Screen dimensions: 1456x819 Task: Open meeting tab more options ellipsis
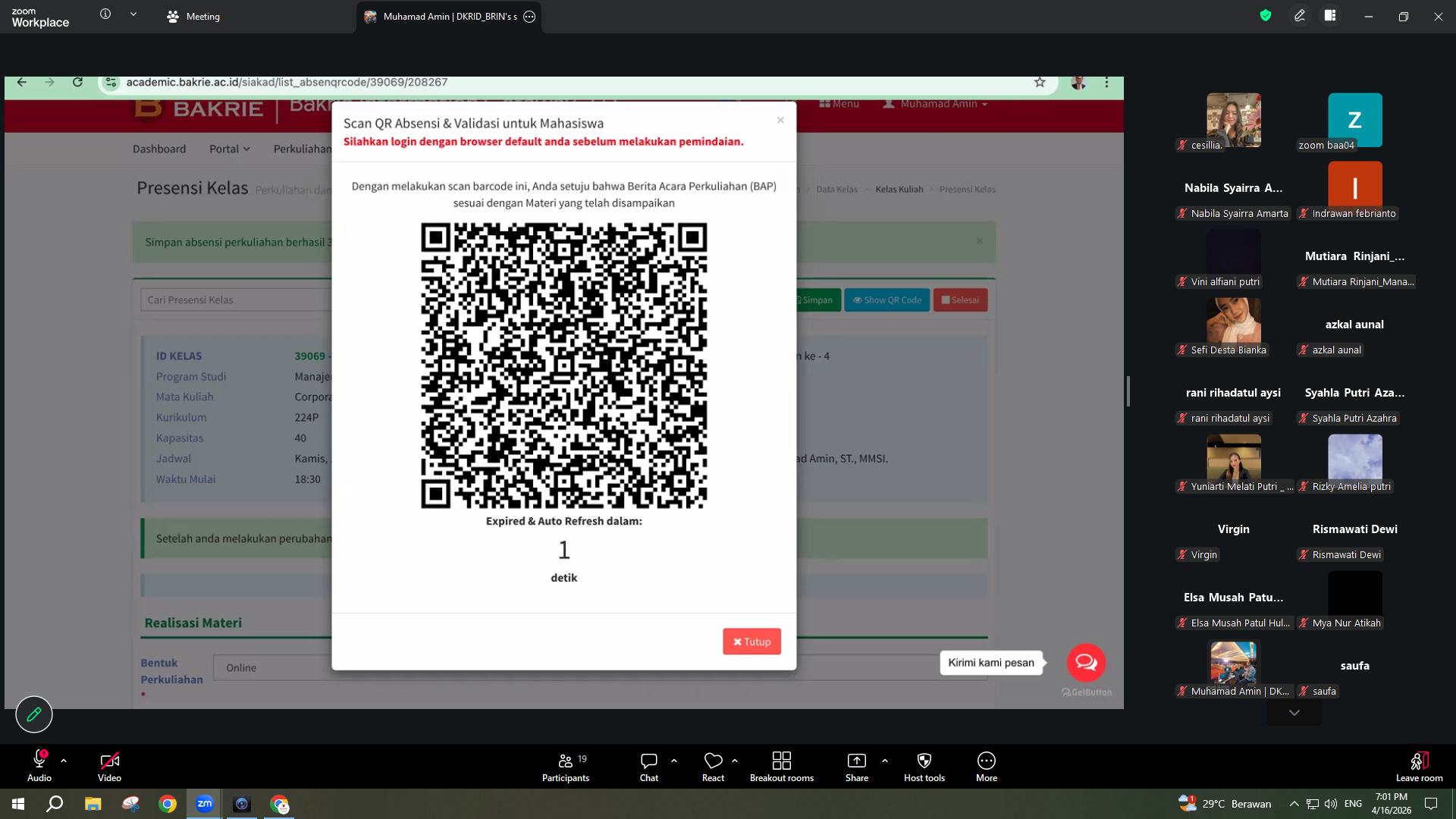(x=529, y=17)
